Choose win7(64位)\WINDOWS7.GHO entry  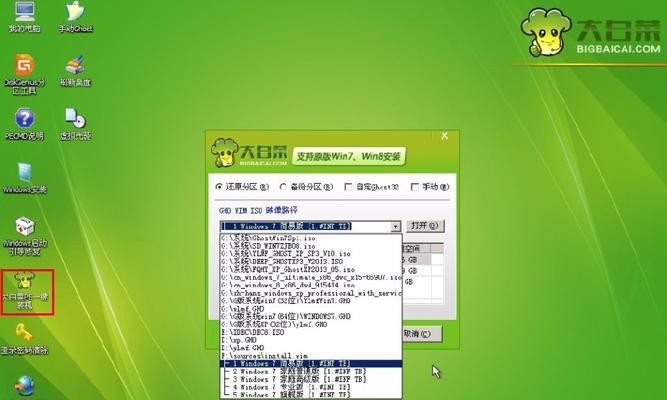[311, 317]
